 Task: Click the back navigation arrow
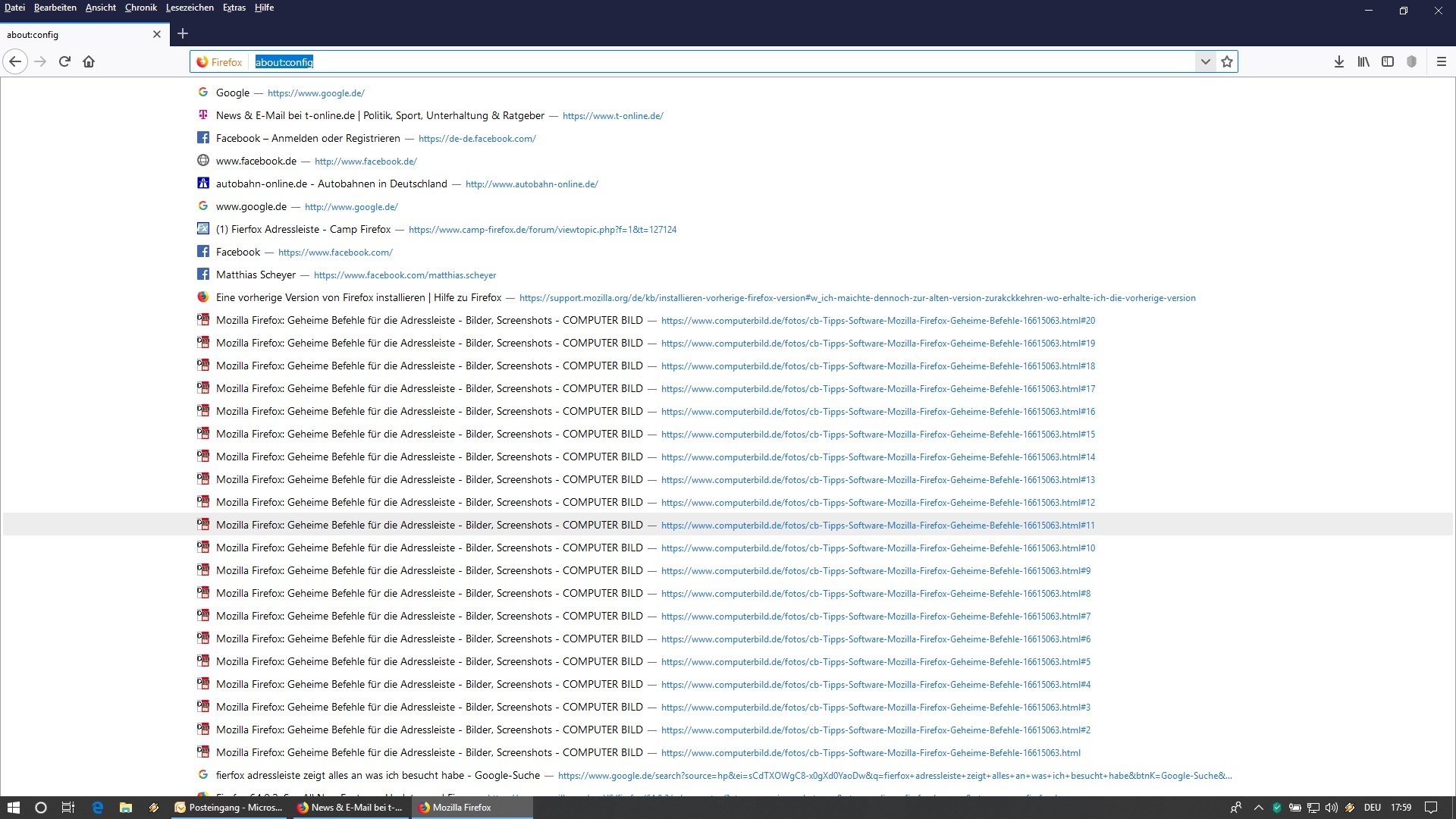coord(15,61)
